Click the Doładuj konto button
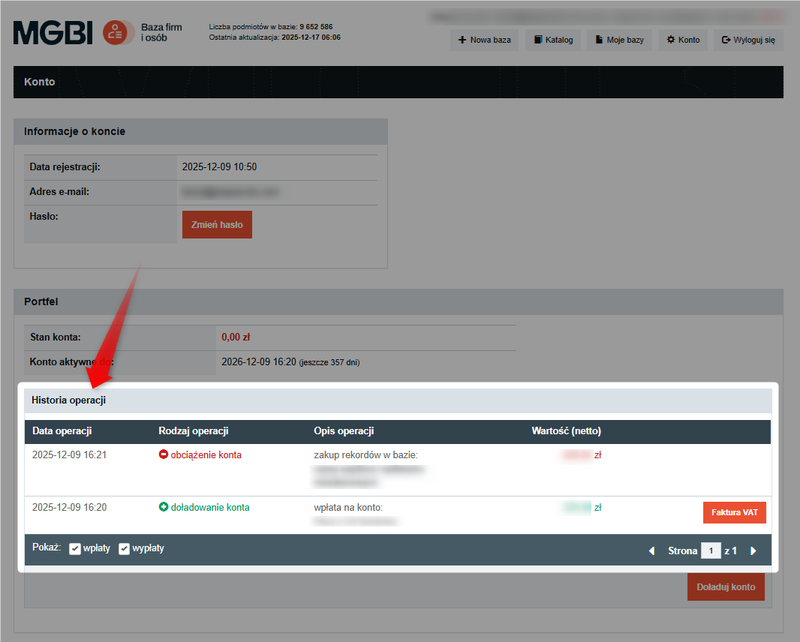 tap(726, 587)
